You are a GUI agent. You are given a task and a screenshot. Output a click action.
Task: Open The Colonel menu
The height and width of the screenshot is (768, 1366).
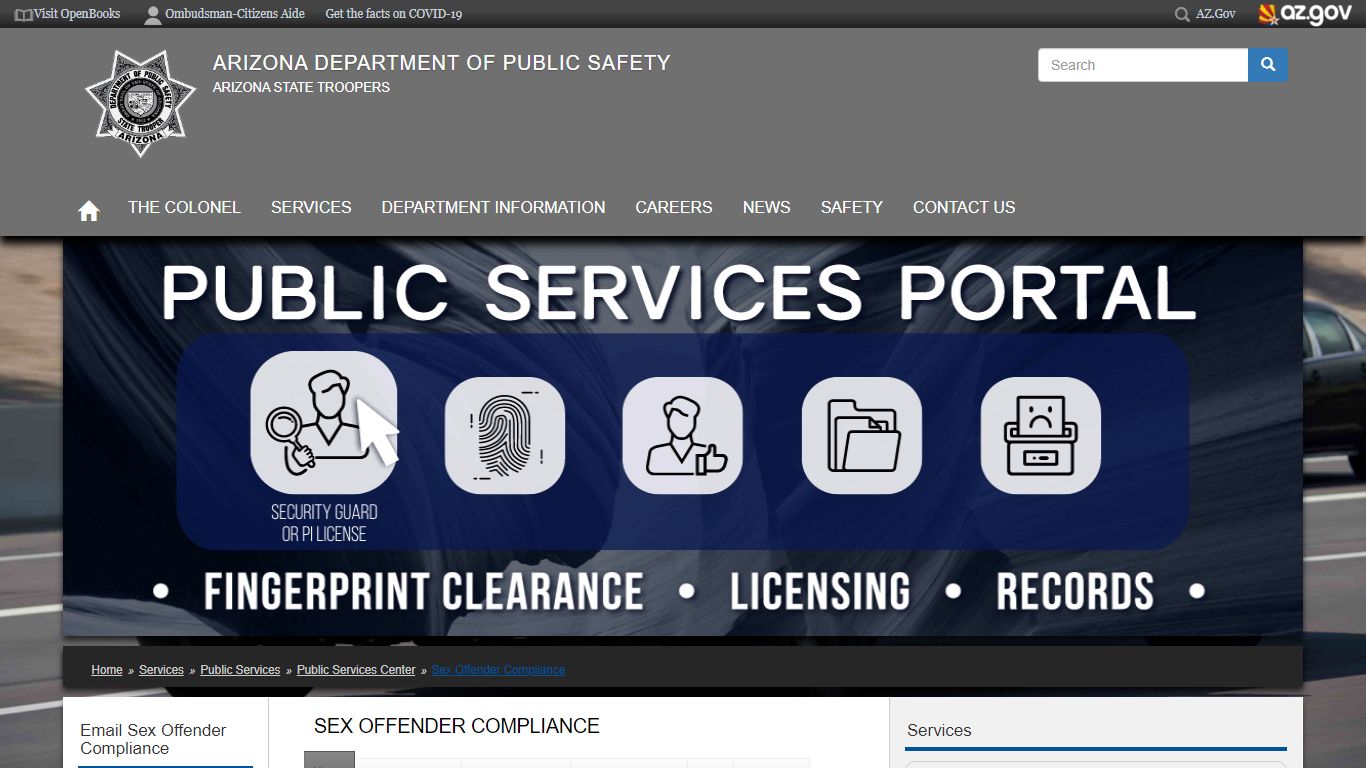[184, 207]
